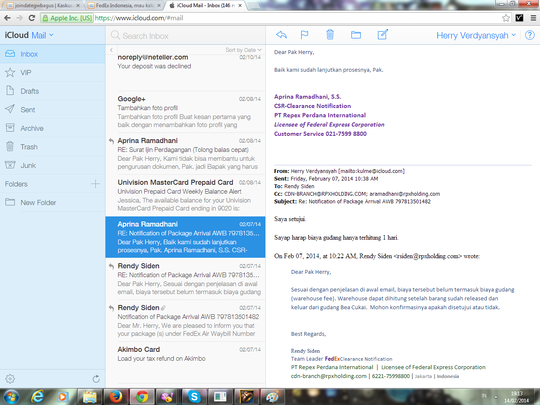Screen dimensions: 540x405
Task: Open Firefox from taskbar
Action: point(116,397)
